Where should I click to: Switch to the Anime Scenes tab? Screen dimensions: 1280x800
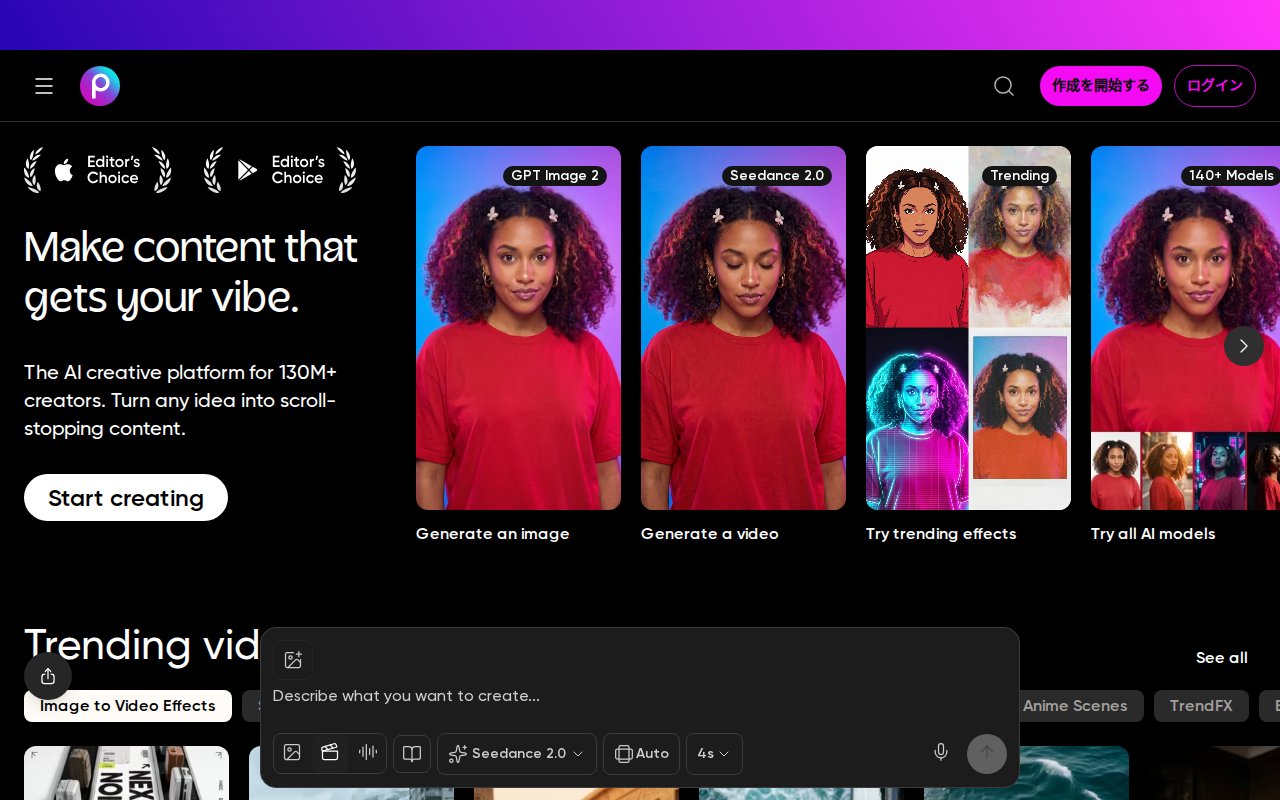[1075, 706]
